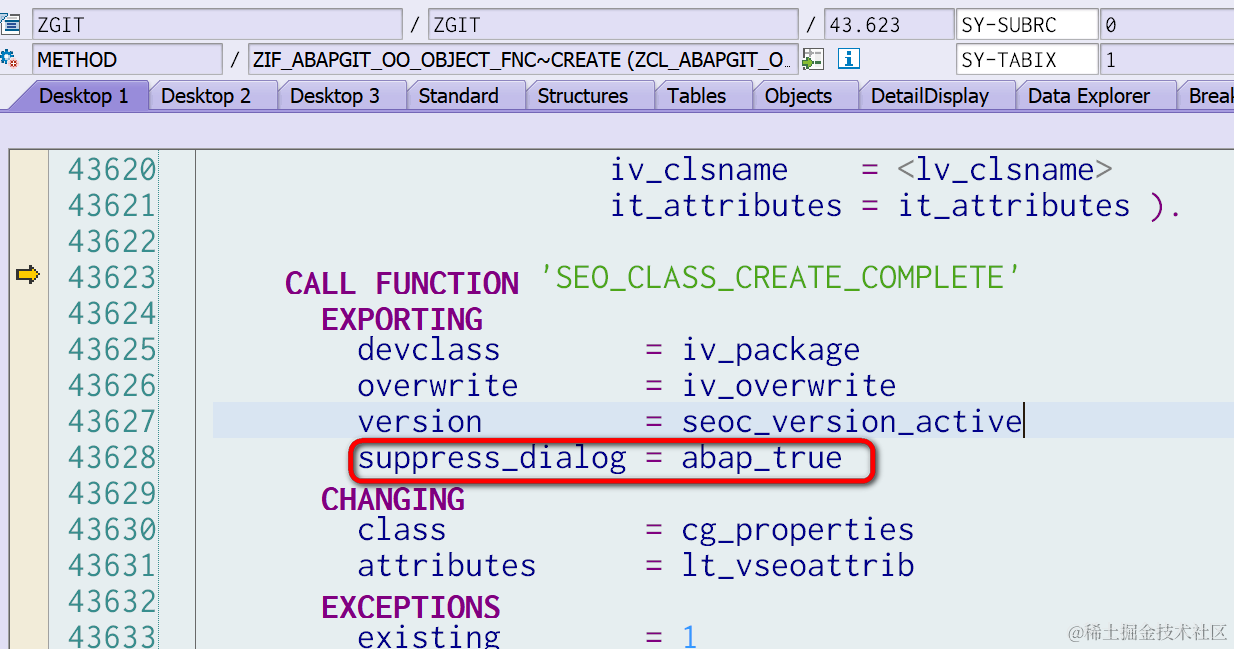Click it_attributes parameter name on line 43621
The width and height of the screenshot is (1234, 649).
(726, 205)
